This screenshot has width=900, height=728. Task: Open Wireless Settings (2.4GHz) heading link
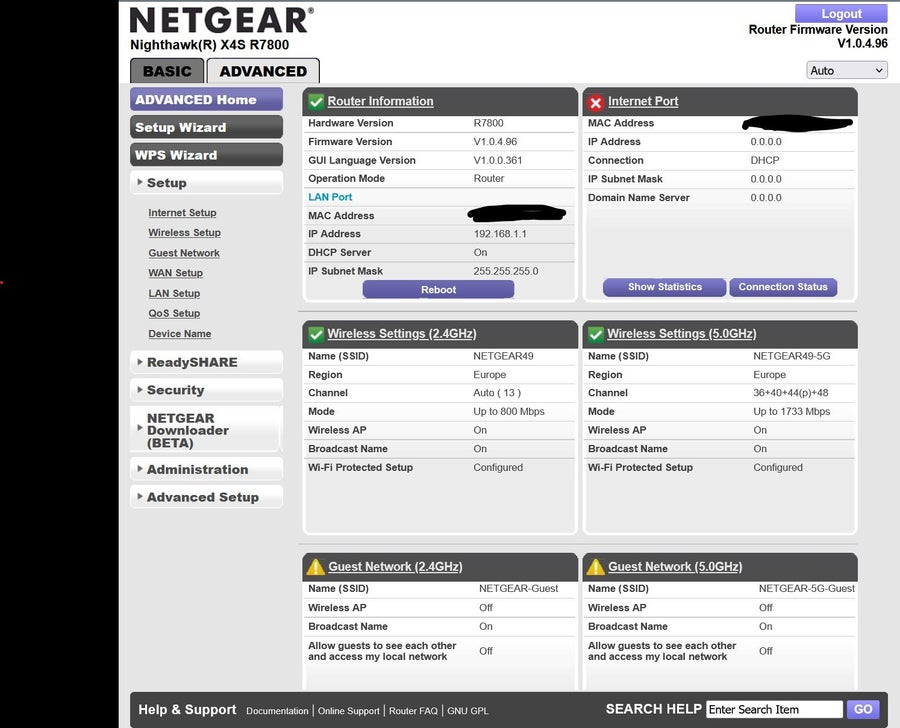402,334
